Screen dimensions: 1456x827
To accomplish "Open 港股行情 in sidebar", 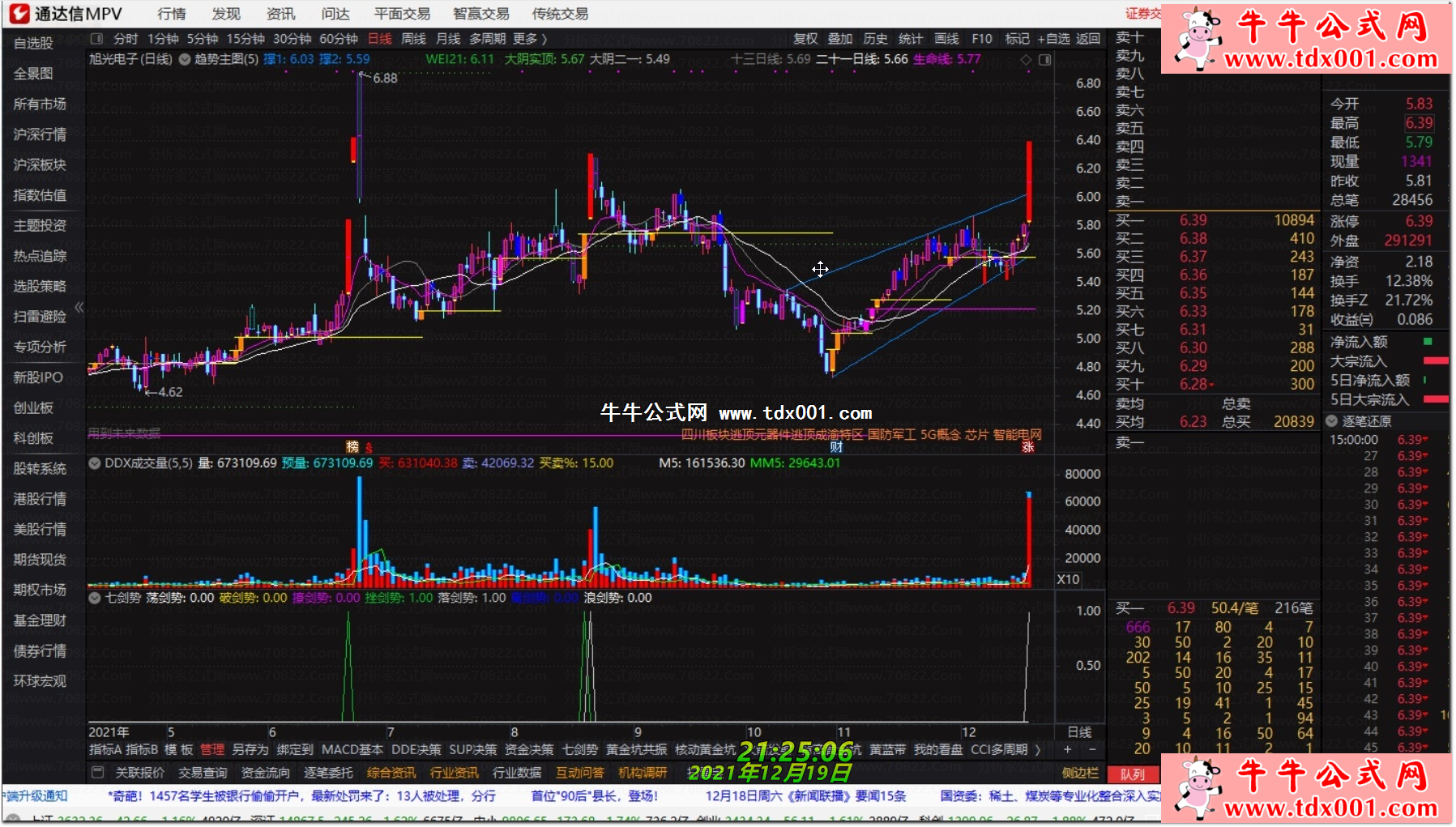I will click(x=40, y=498).
